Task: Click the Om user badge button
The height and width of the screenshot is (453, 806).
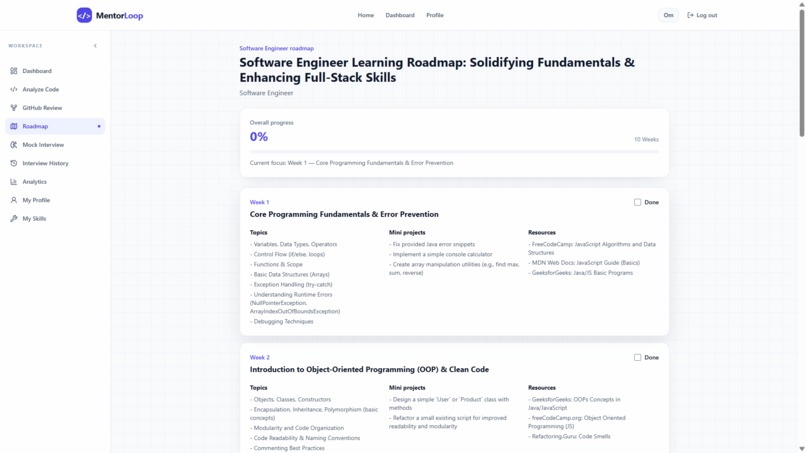Action: [x=668, y=15]
